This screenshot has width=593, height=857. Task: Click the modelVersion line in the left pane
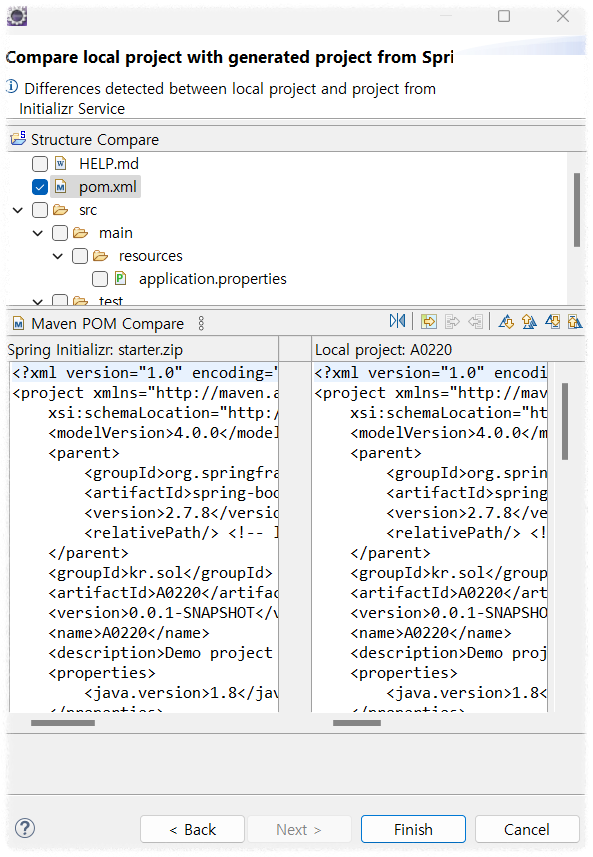(163, 433)
